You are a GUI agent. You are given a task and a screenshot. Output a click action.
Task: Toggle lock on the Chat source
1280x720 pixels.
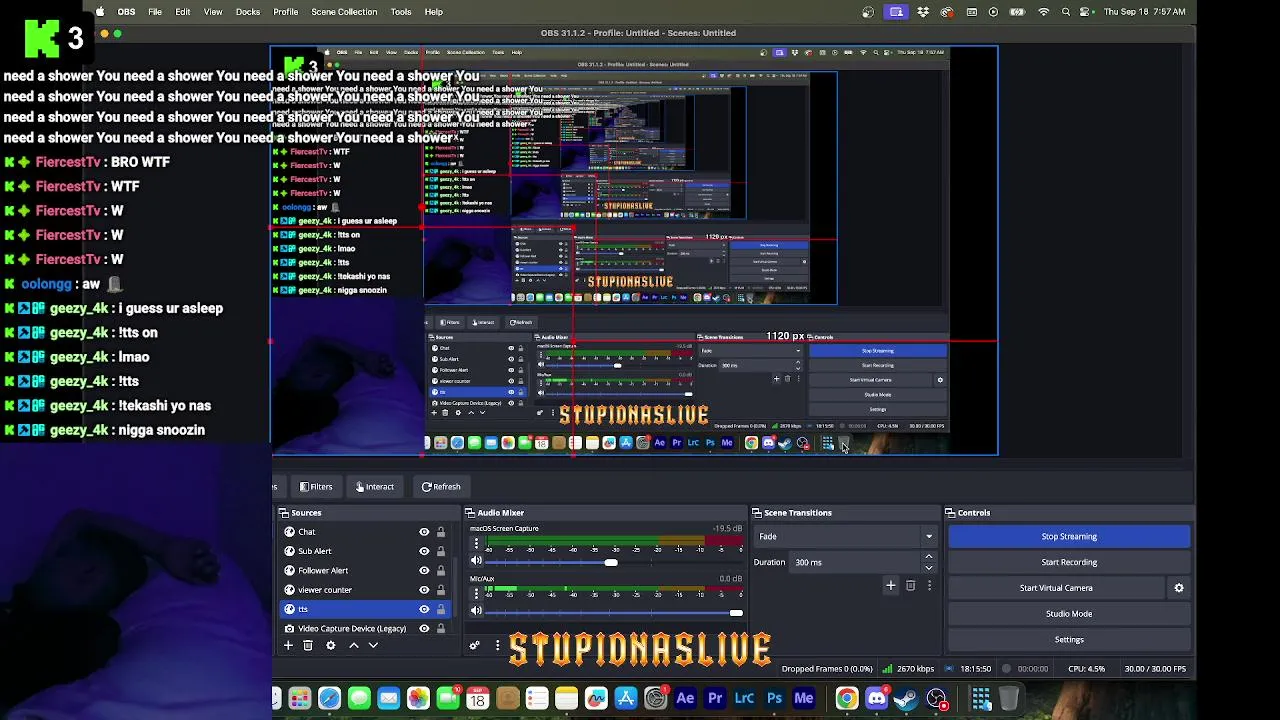440,532
